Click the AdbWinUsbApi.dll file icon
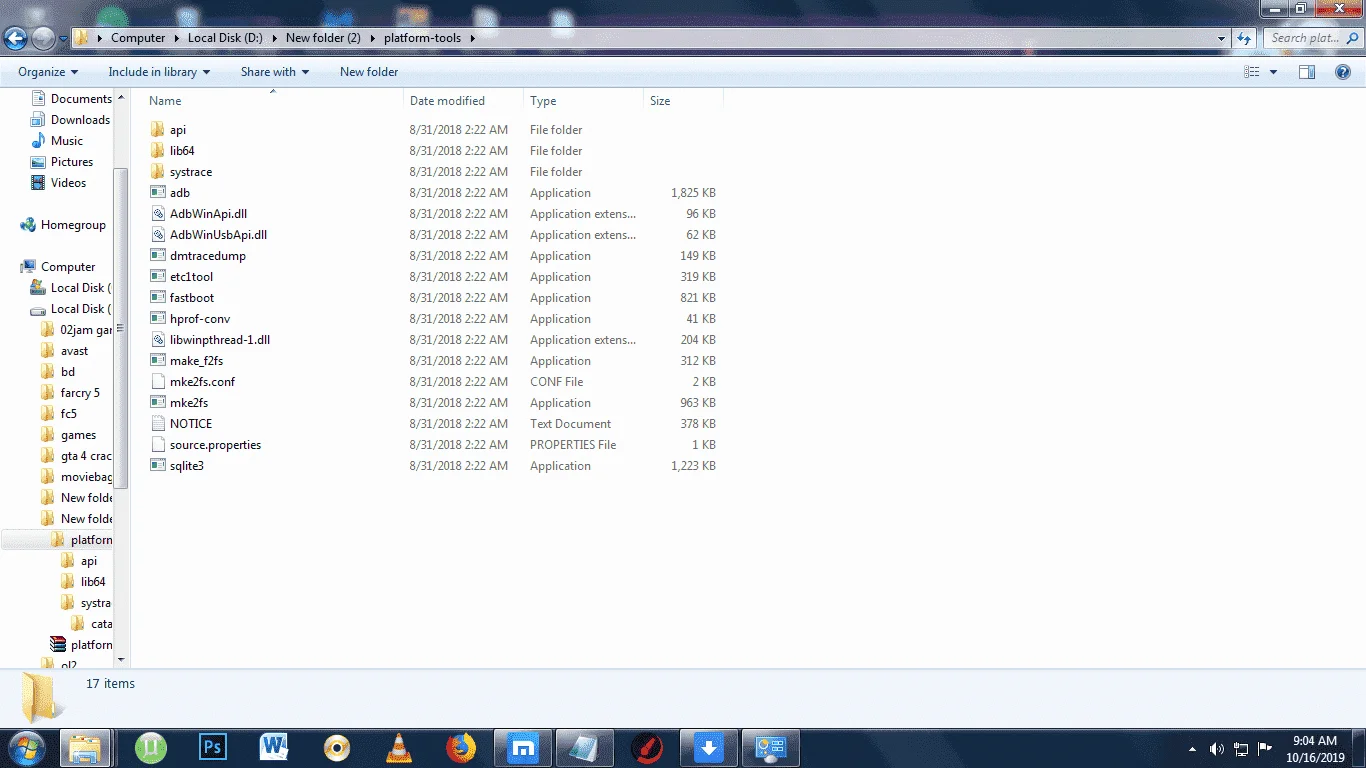 pos(157,235)
